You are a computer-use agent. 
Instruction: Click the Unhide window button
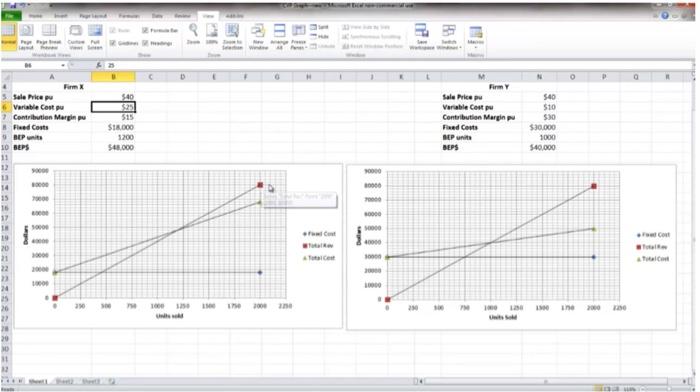pos(322,46)
